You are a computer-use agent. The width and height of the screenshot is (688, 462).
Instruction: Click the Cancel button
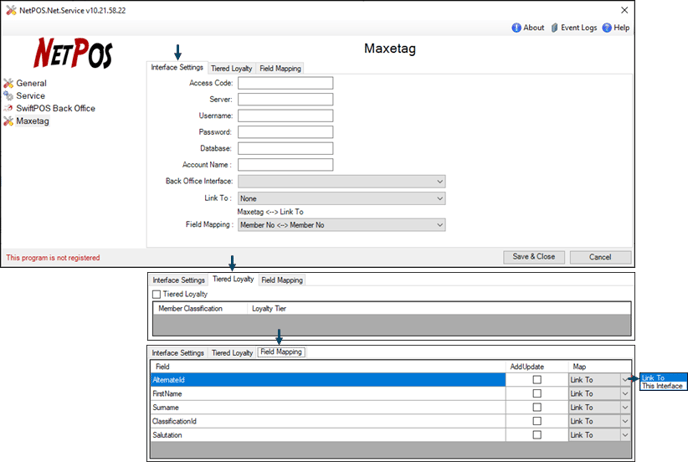[x=600, y=257]
